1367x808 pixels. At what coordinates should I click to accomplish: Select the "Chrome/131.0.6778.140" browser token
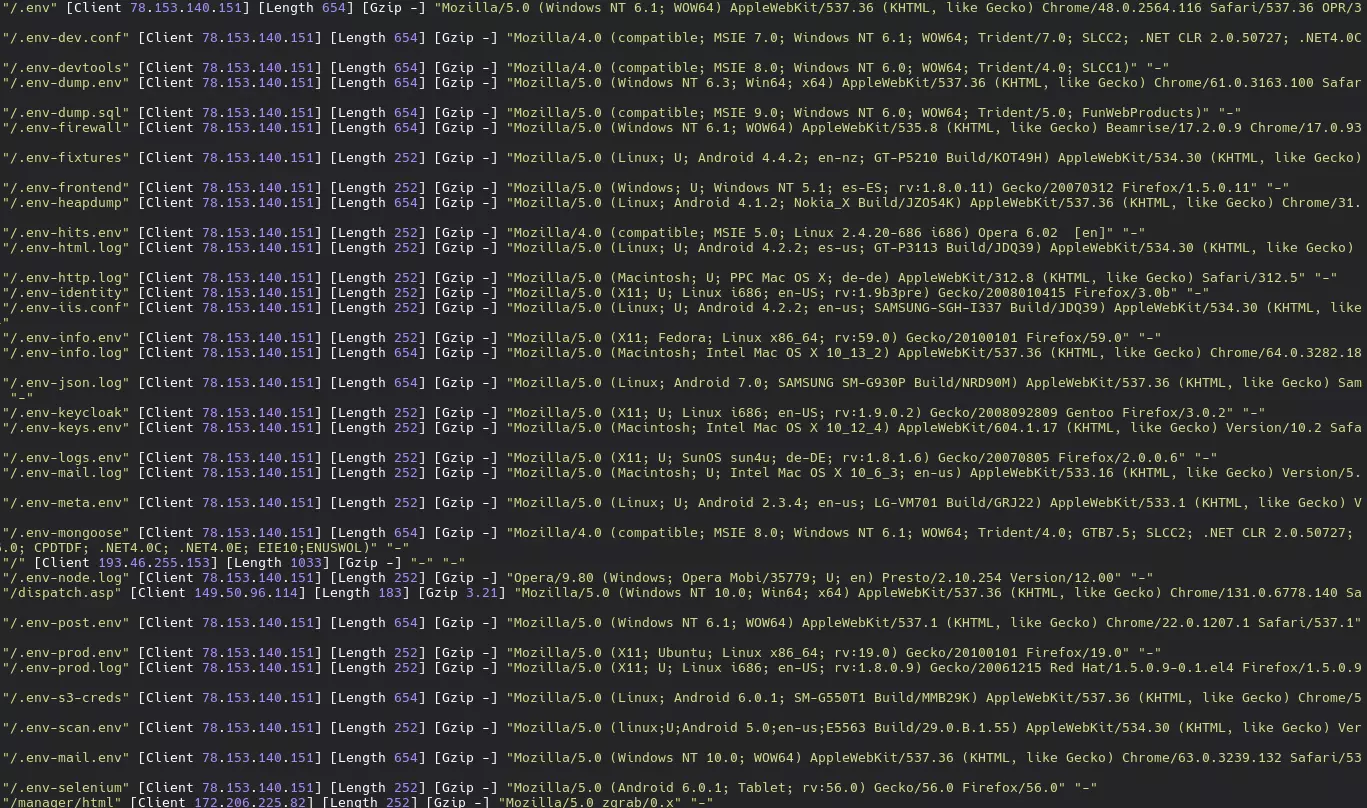(x=1254, y=593)
